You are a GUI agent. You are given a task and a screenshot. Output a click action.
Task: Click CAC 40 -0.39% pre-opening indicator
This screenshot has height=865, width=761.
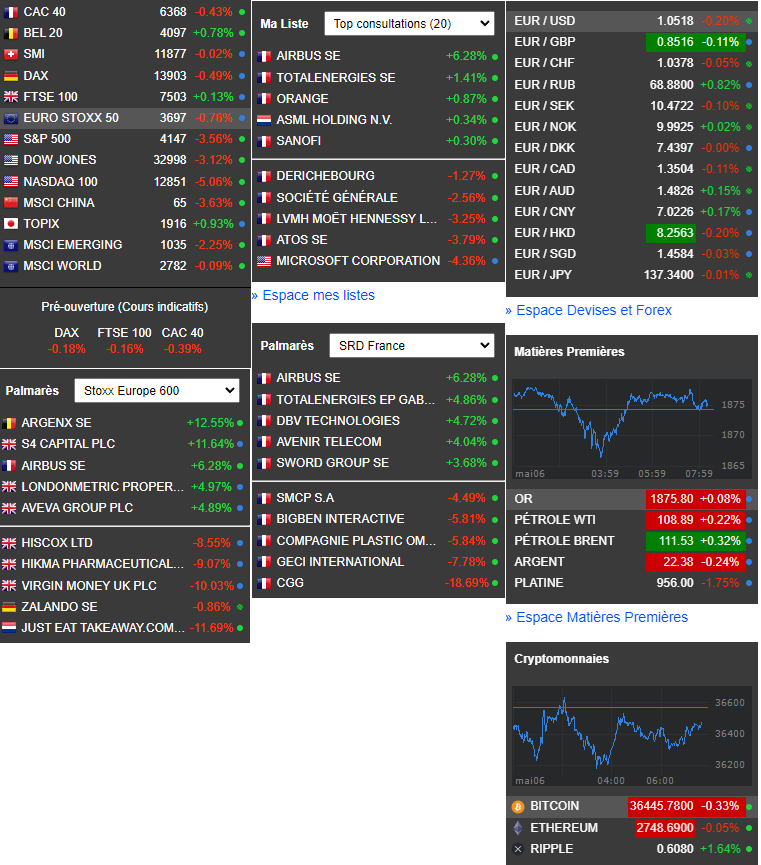pos(182,341)
